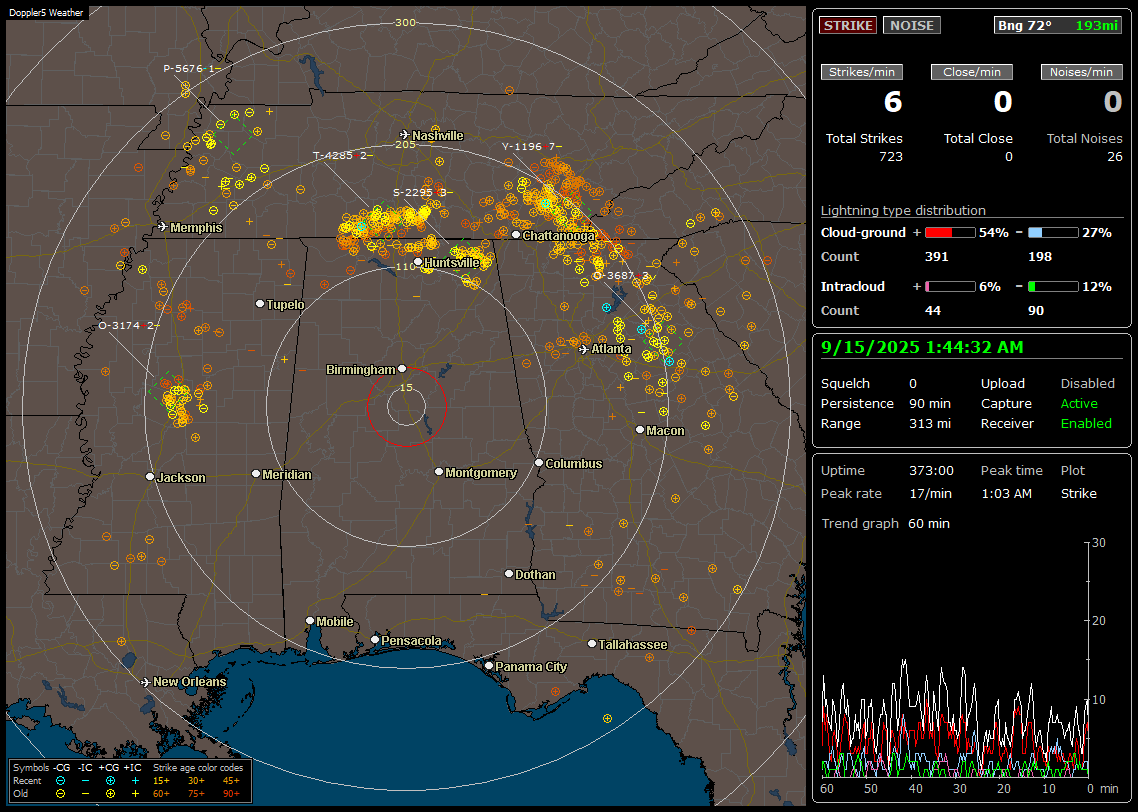This screenshot has height=812, width=1138.
Task: Click the blue negative cloud-ground percentage bar
Action: click(1053, 233)
